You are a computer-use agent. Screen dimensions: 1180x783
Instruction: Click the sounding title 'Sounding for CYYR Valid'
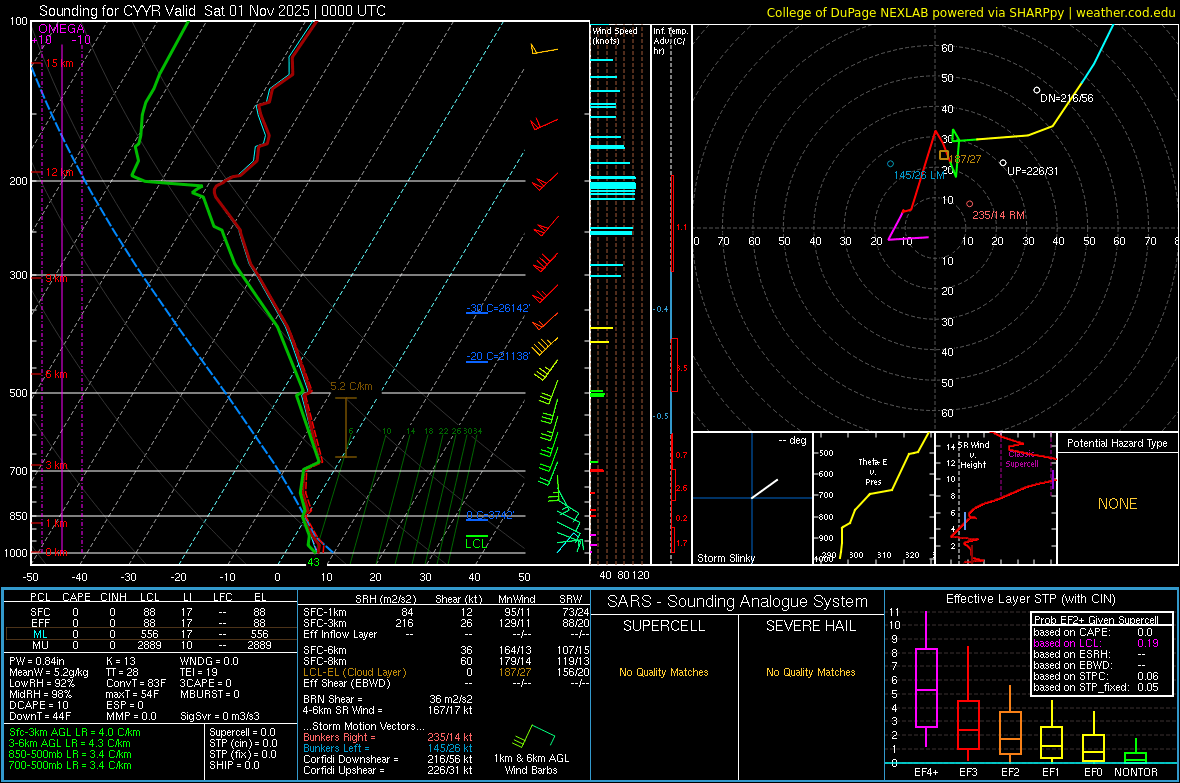pos(117,11)
